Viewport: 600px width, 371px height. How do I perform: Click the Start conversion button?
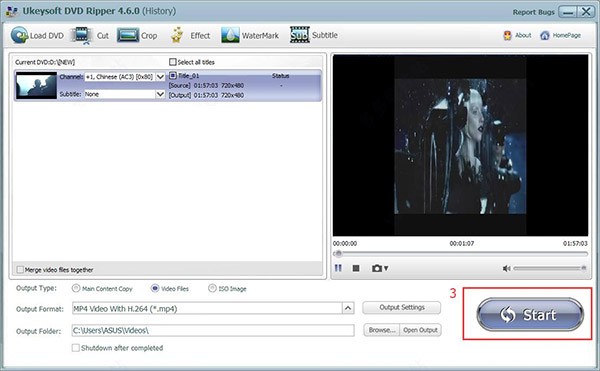[x=530, y=314]
